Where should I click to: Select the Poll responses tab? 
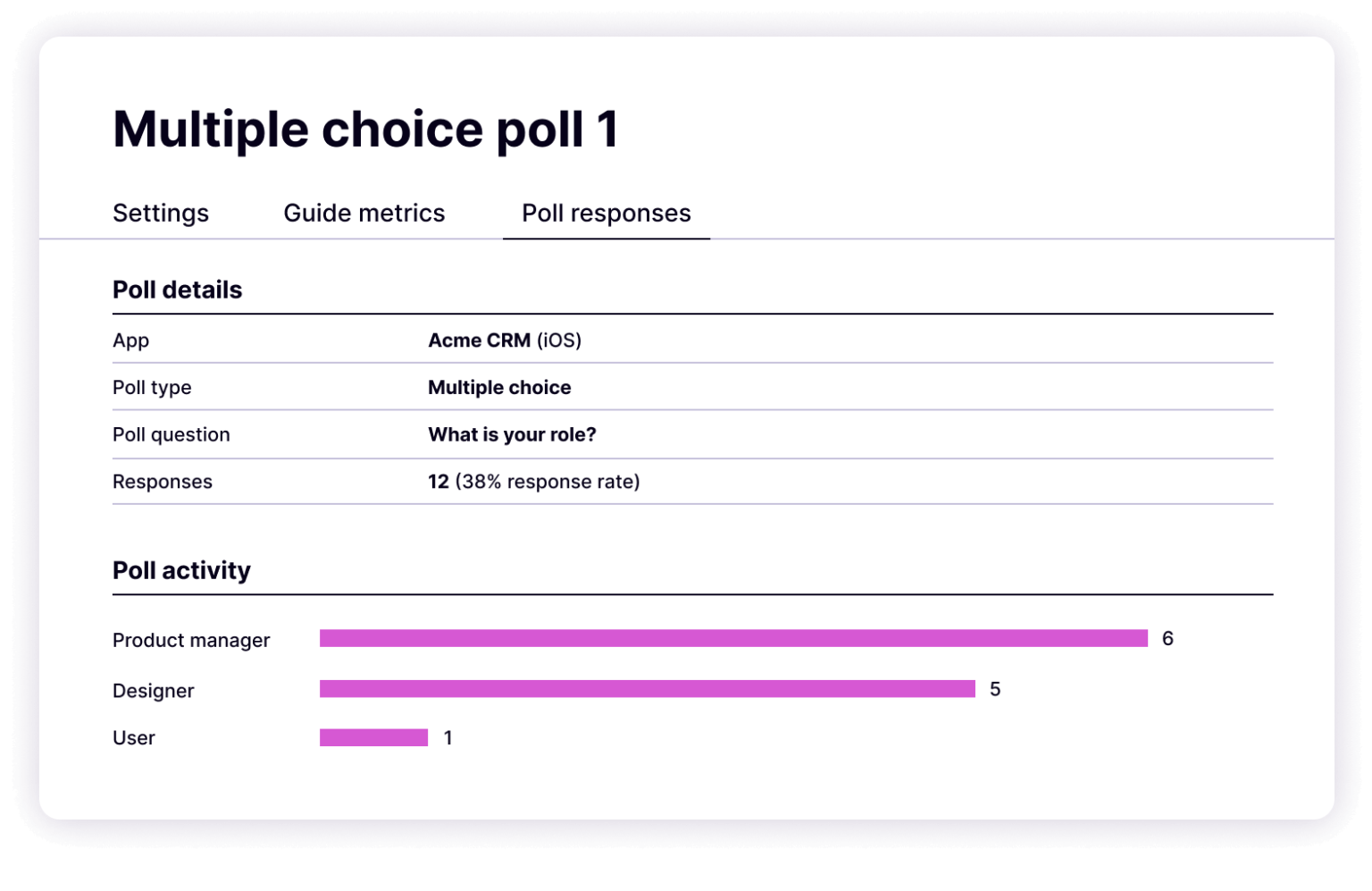point(606,213)
